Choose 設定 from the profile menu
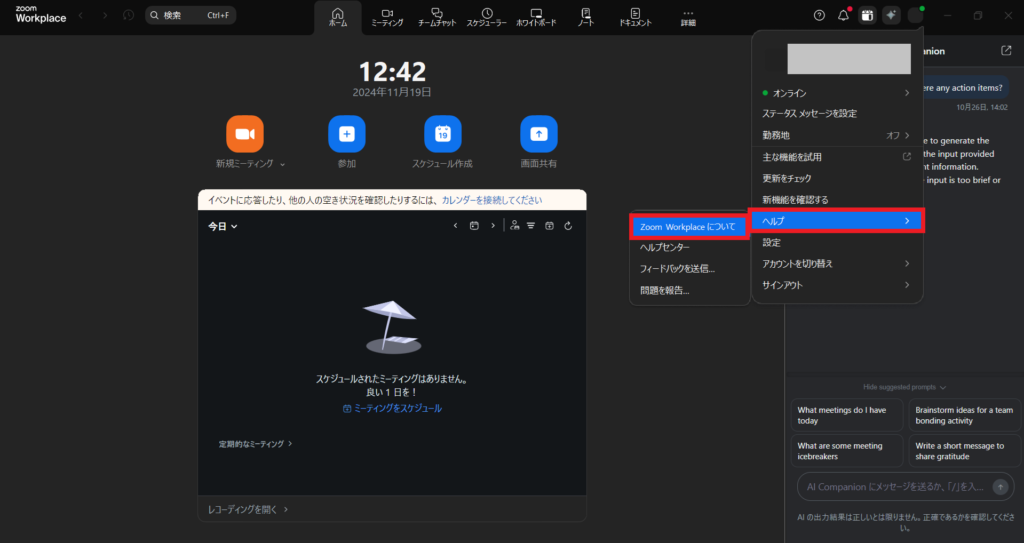This screenshot has height=543, width=1024. click(771, 242)
